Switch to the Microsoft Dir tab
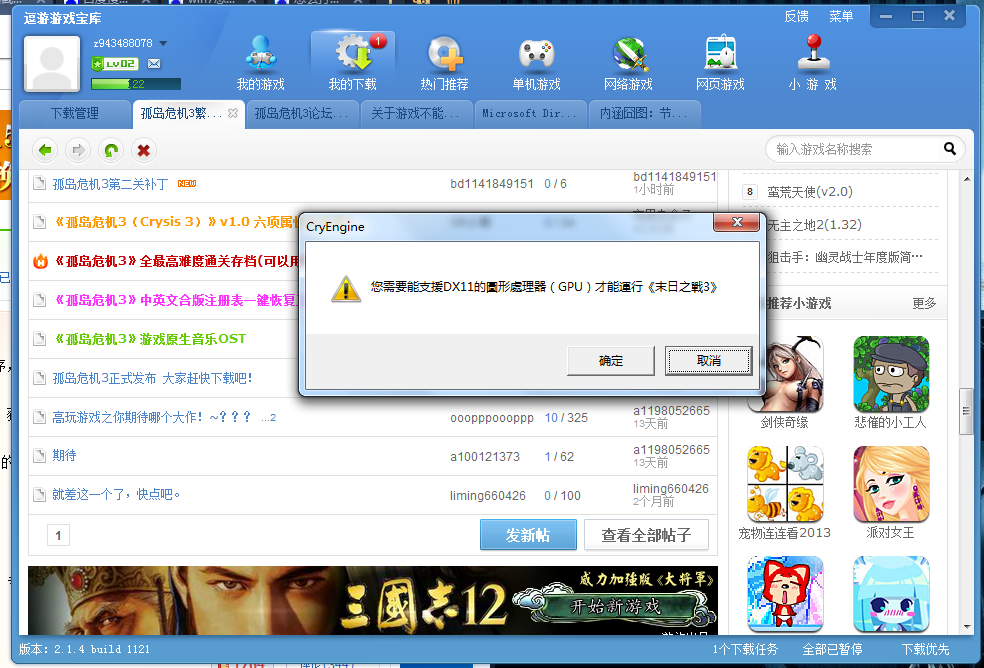This screenshot has height=668, width=984. tap(530, 114)
